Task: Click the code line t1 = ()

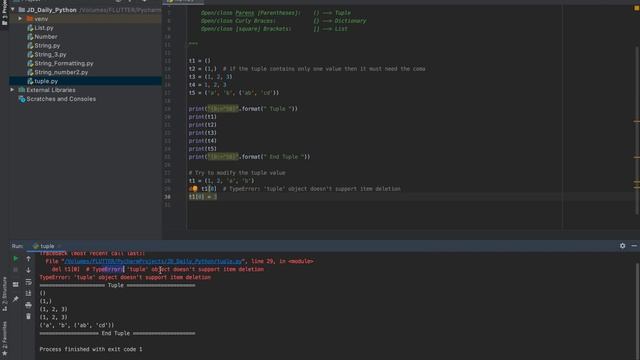Action: (x=200, y=61)
